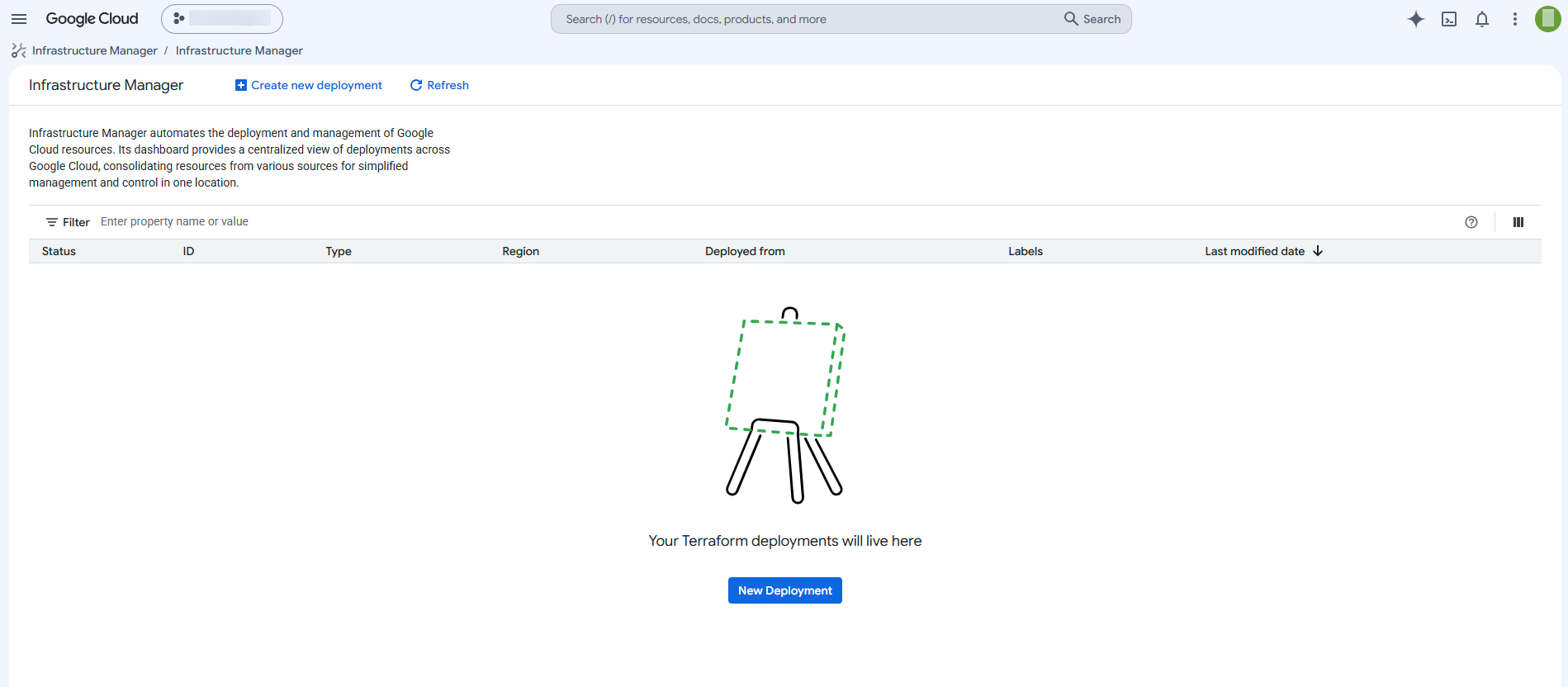
Task: Open the user account avatar
Action: pyautogui.click(x=1548, y=19)
